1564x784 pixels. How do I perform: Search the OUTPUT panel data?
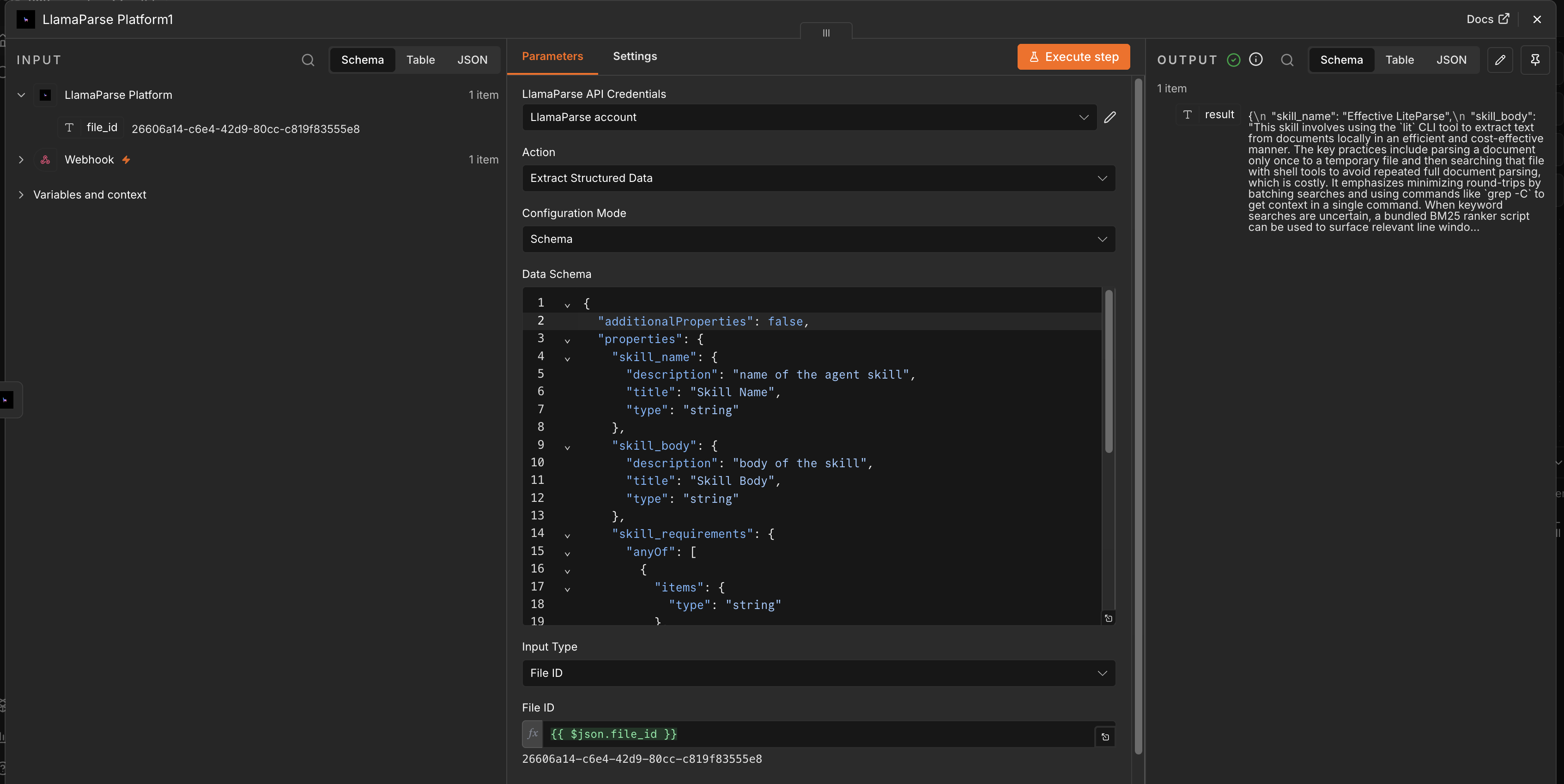(1286, 60)
